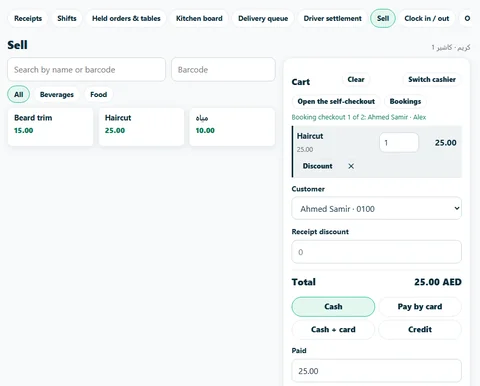Go to Delivery queue tab
The width and height of the screenshot is (480, 386).
coord(263,18)
